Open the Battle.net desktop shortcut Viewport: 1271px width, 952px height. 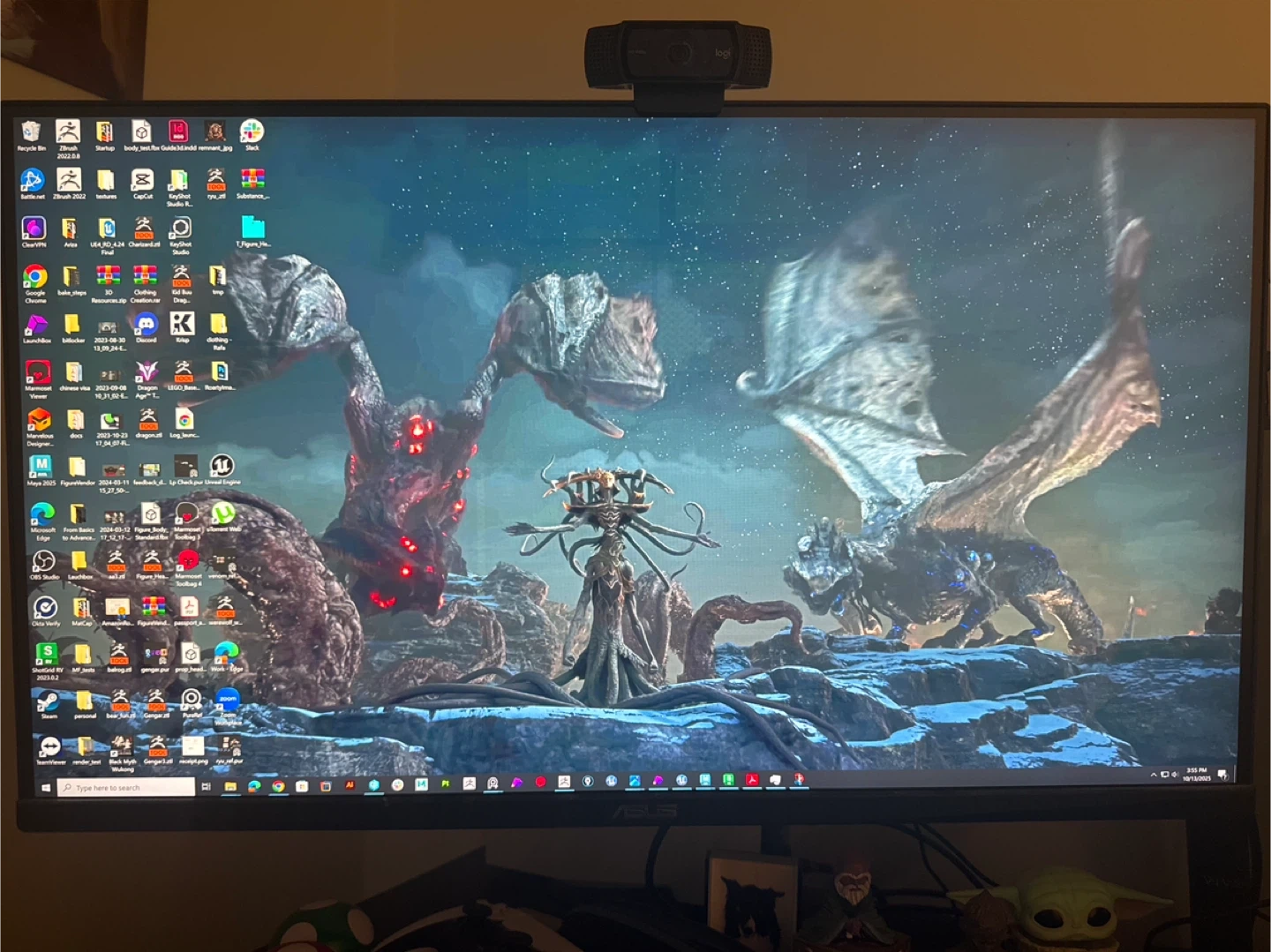33,181
